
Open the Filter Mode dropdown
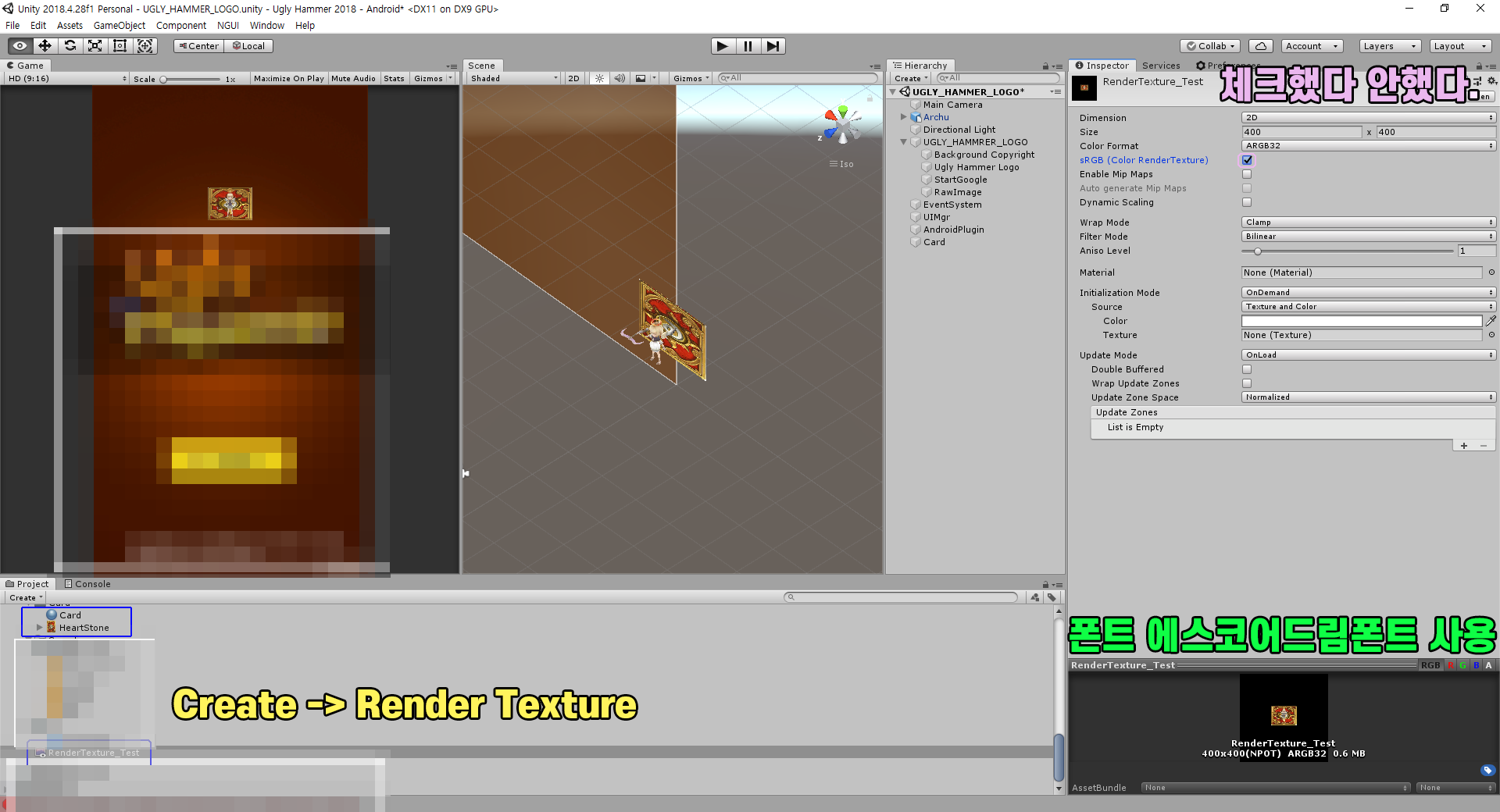click(x=1369, y=237)
